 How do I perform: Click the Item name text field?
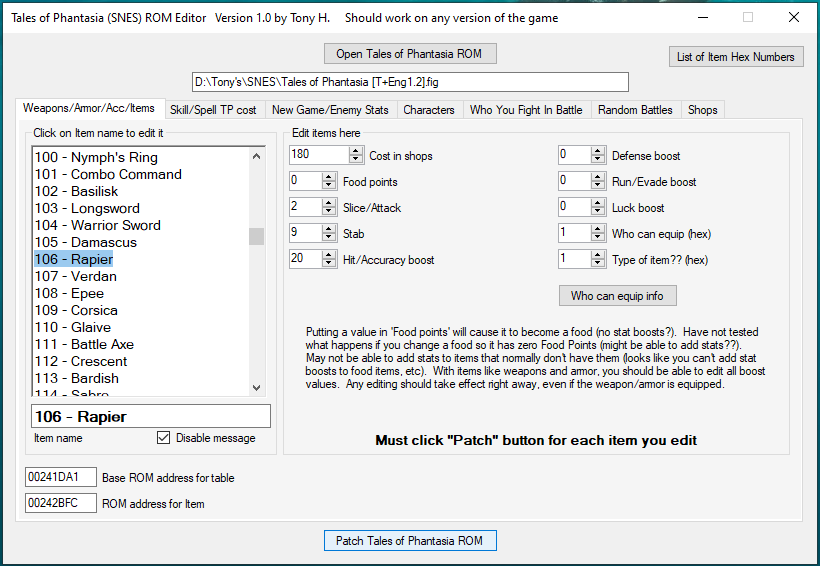[150, 416]
